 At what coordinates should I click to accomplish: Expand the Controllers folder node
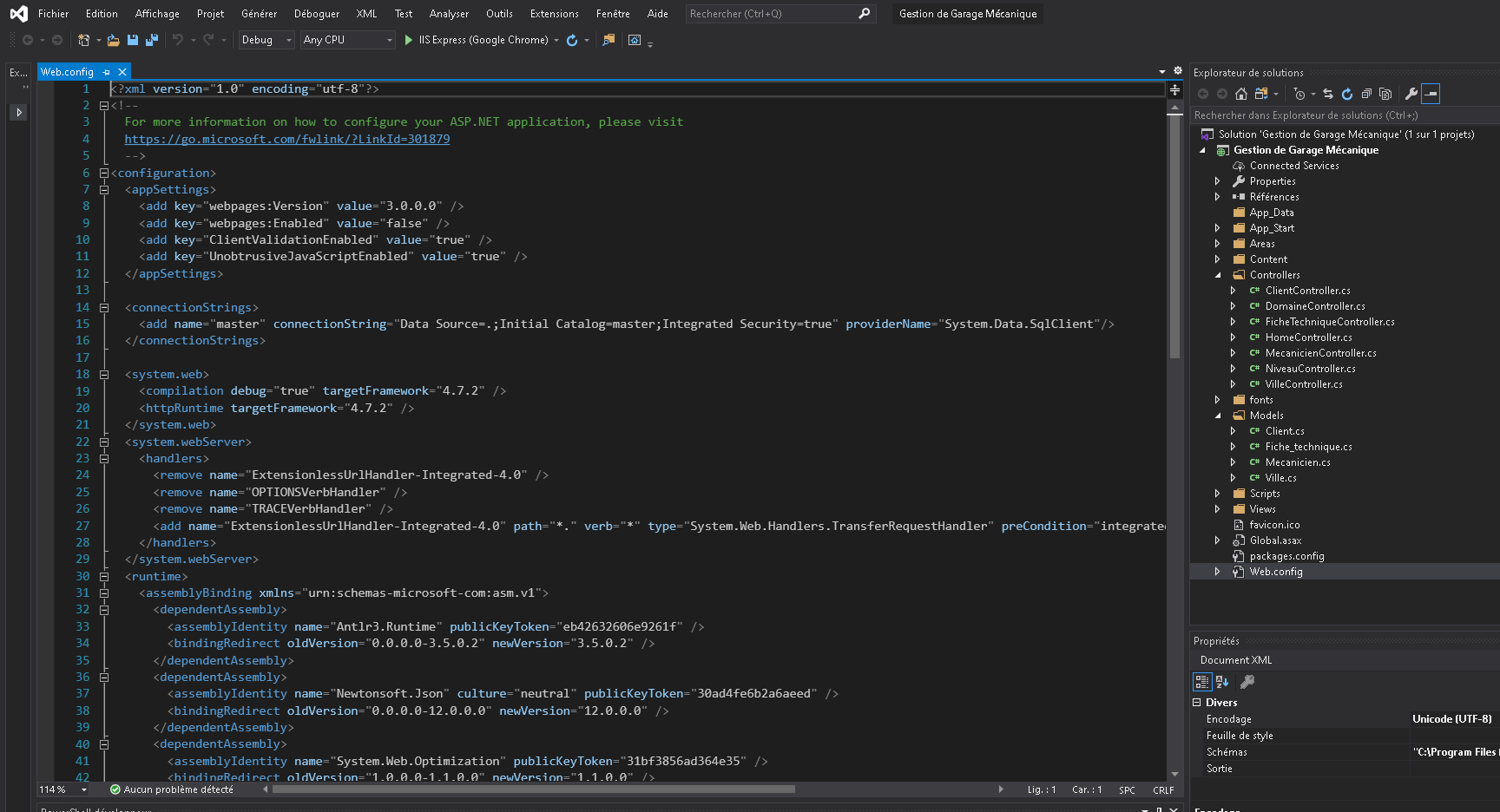1219,274
